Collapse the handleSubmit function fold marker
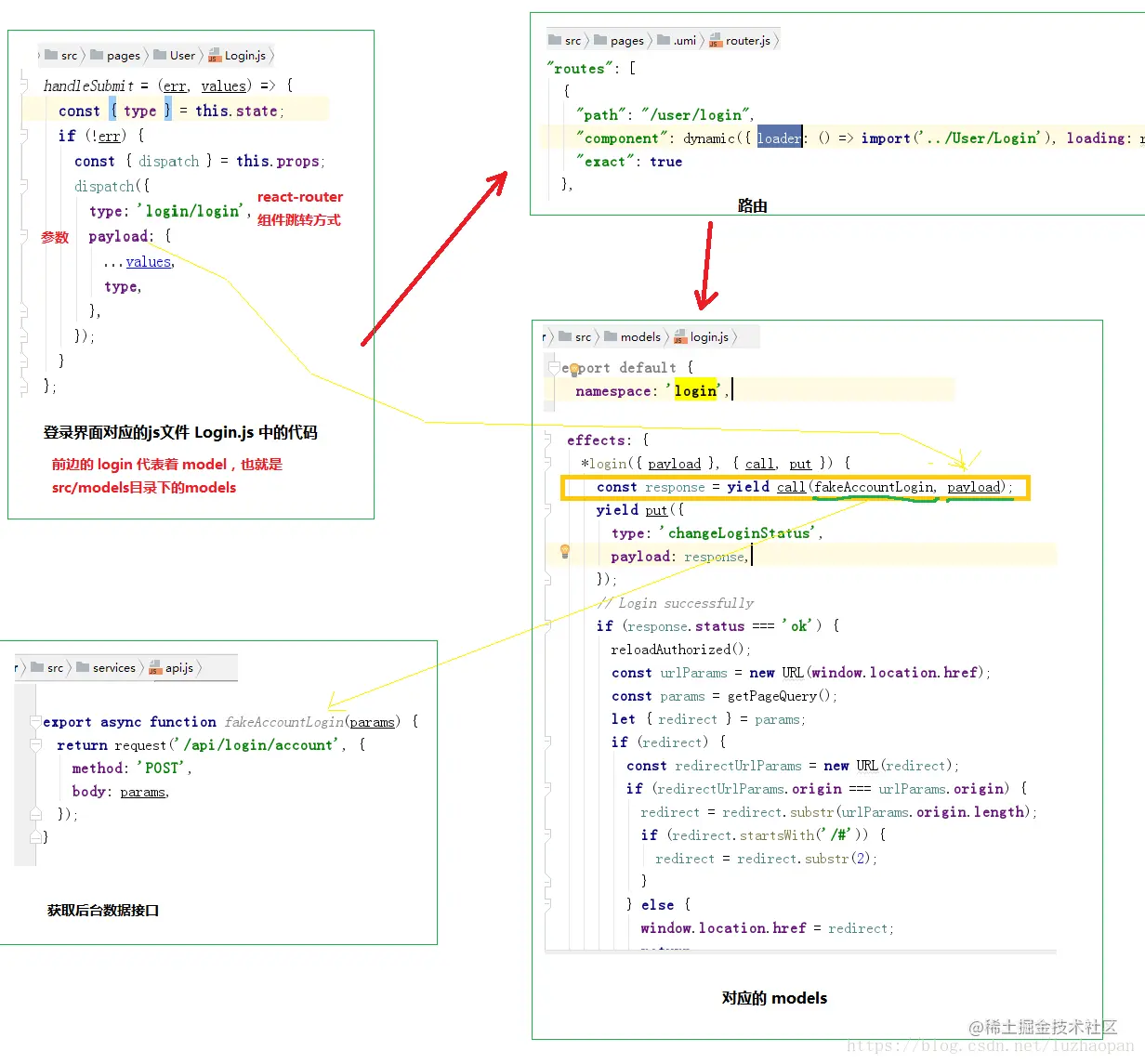1145x1064 pixels. [24, 85]
